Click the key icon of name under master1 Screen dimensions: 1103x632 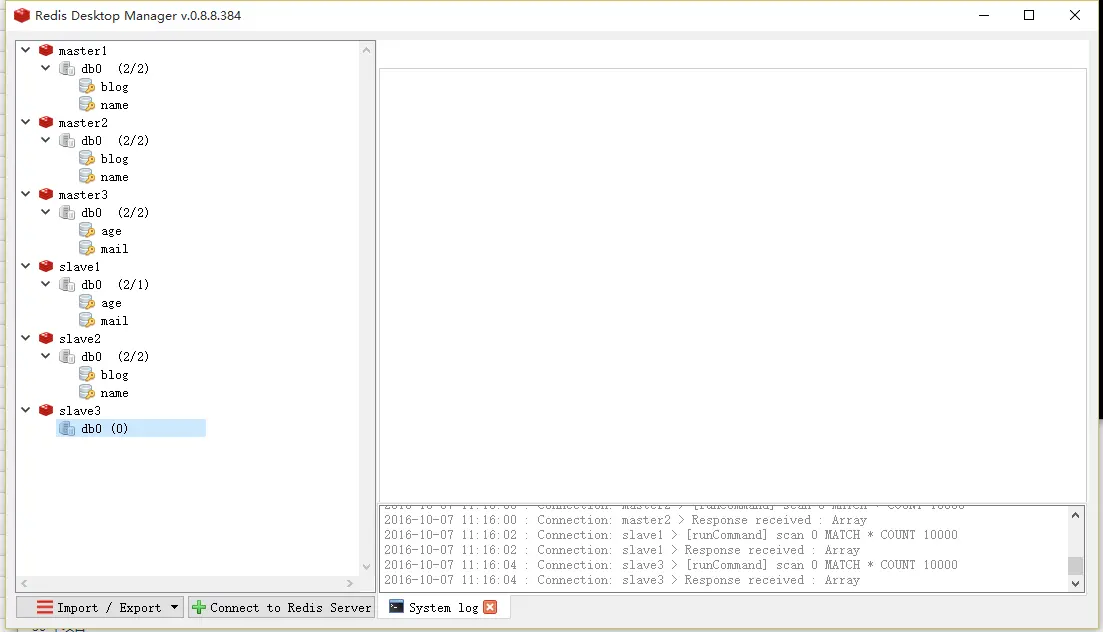(x=87, y=104)
